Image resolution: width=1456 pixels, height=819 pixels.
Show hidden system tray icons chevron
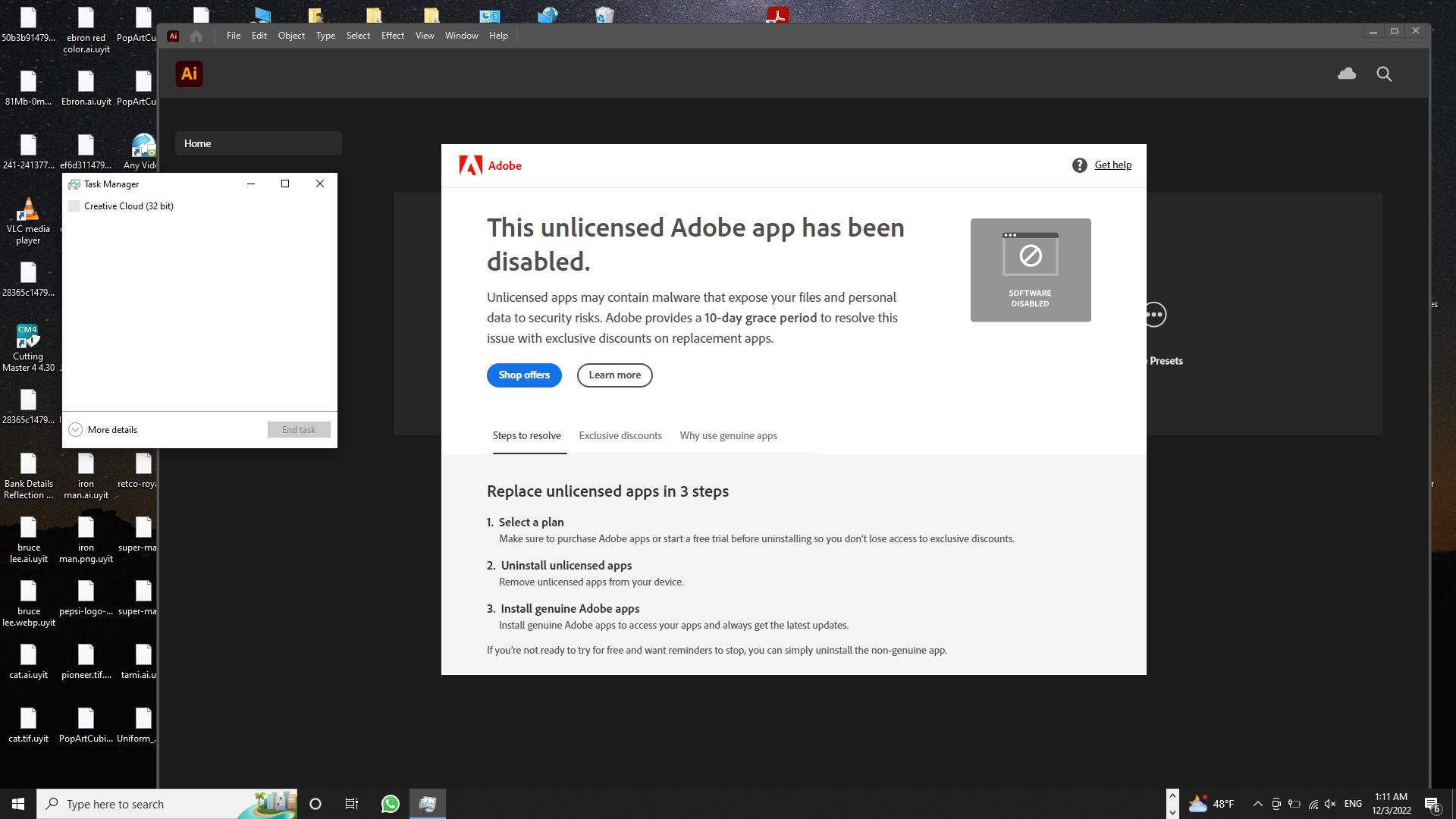tap(1257, 804)
